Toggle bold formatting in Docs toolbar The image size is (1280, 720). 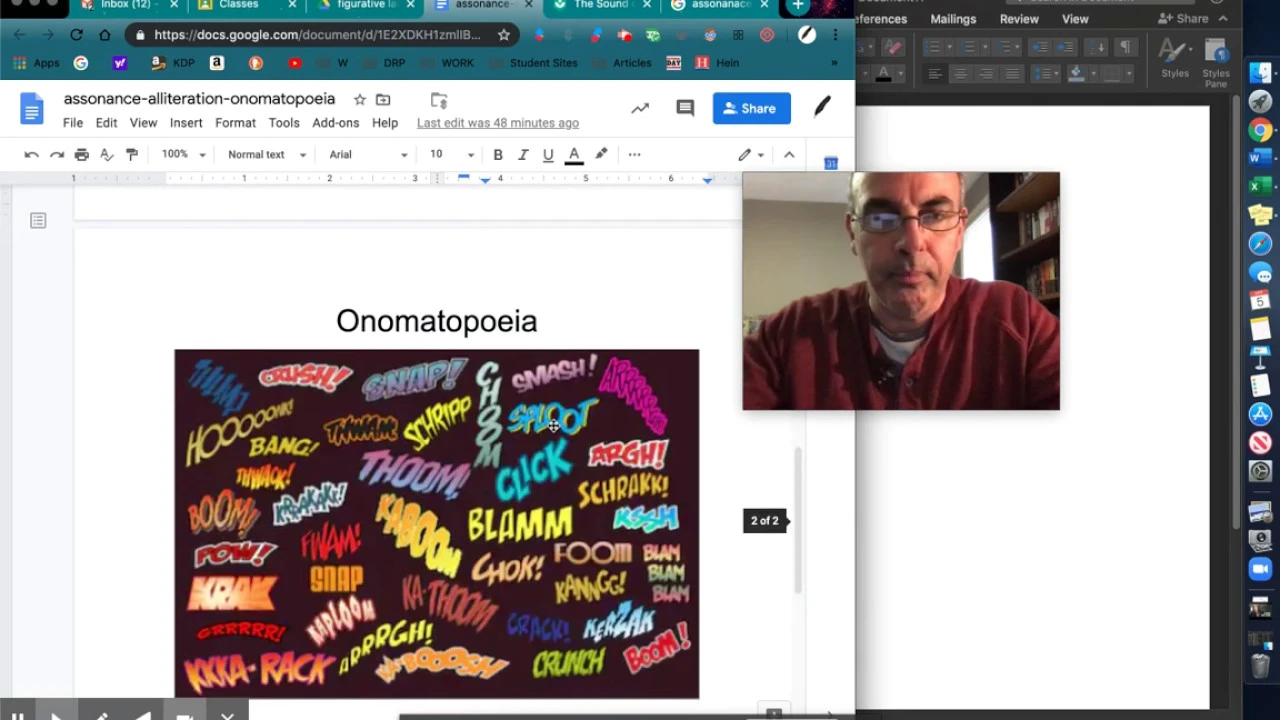498,154
